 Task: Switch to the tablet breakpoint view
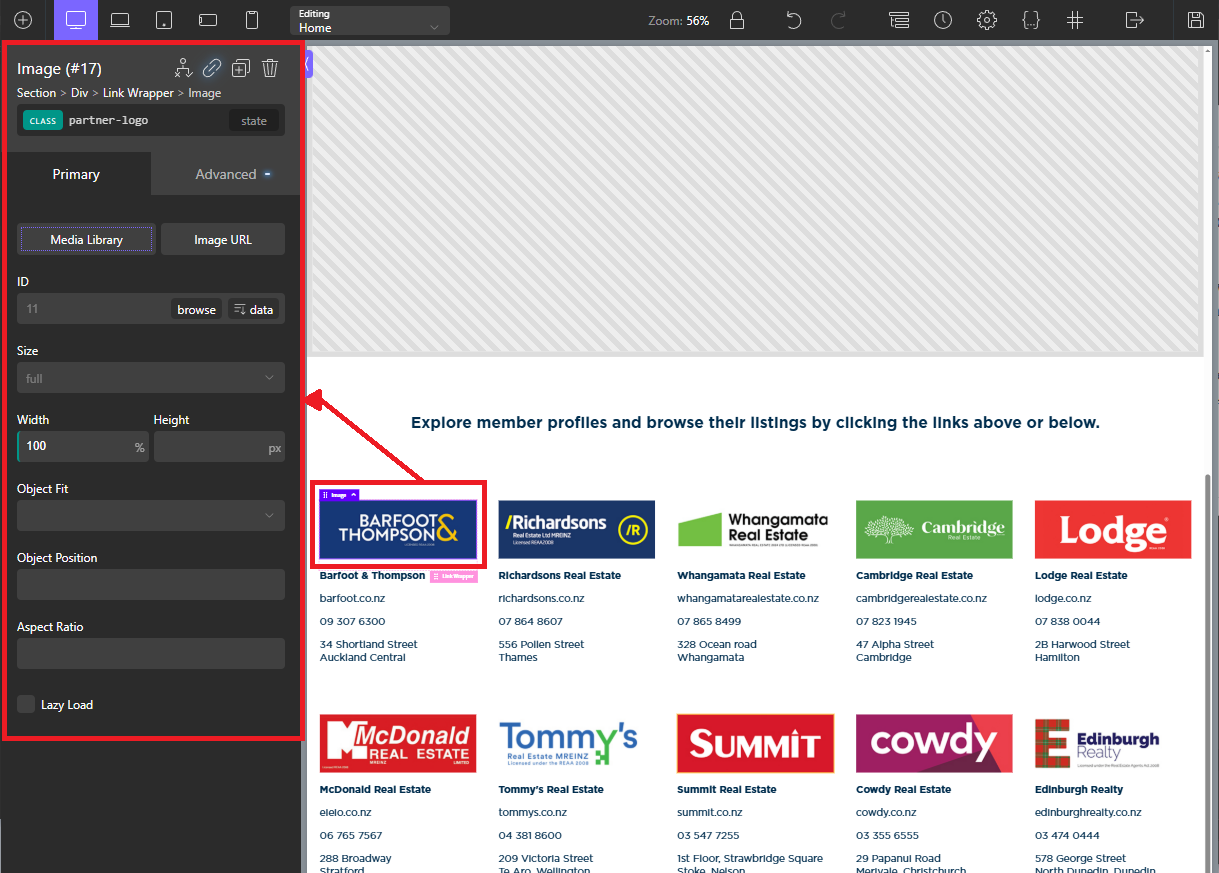click(164, 20)
